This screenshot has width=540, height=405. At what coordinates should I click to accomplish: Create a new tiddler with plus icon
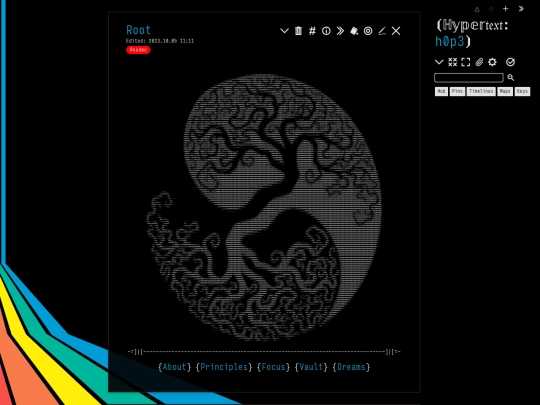[505, 9]
